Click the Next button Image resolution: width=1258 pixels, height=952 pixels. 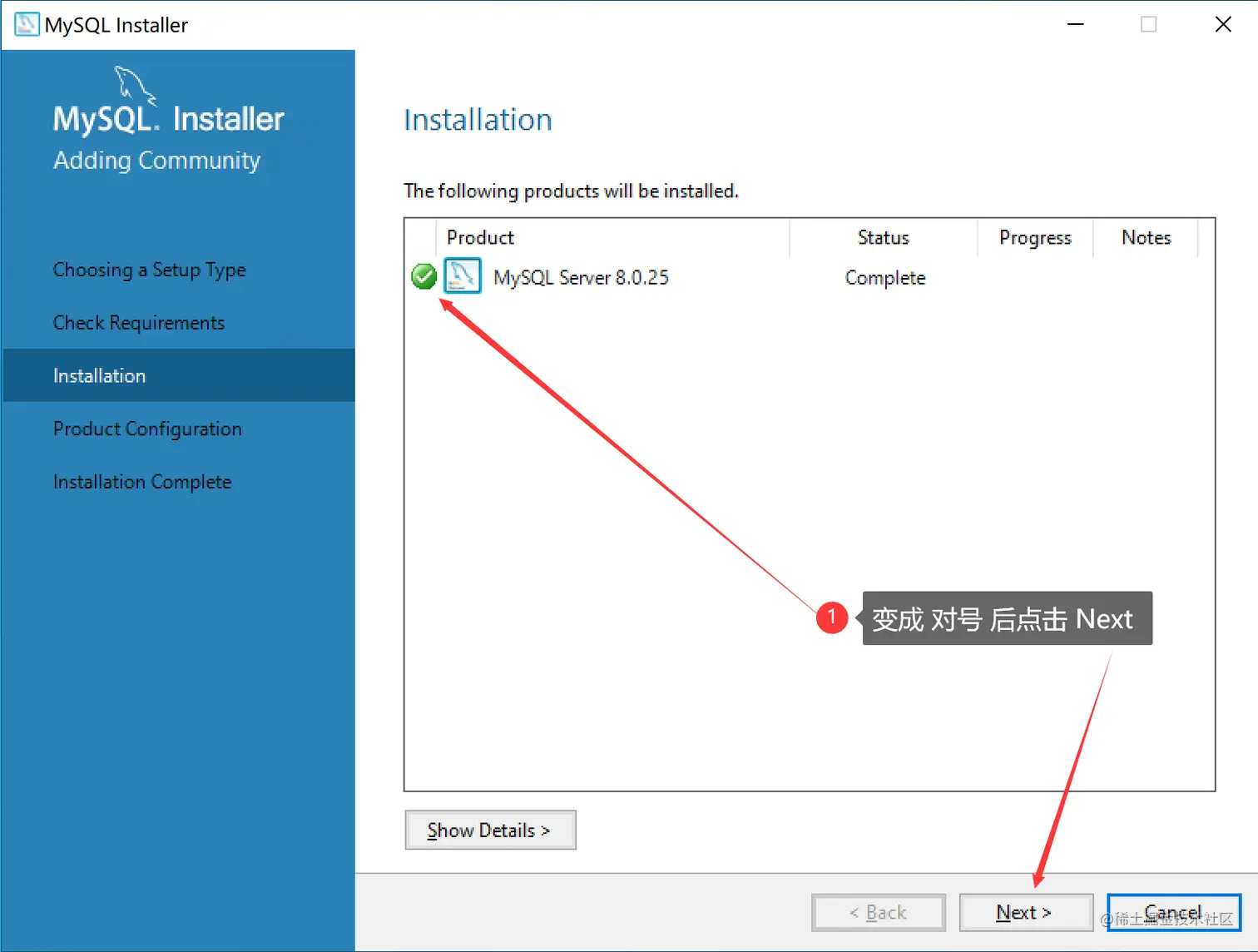(x=1026, y=913)
